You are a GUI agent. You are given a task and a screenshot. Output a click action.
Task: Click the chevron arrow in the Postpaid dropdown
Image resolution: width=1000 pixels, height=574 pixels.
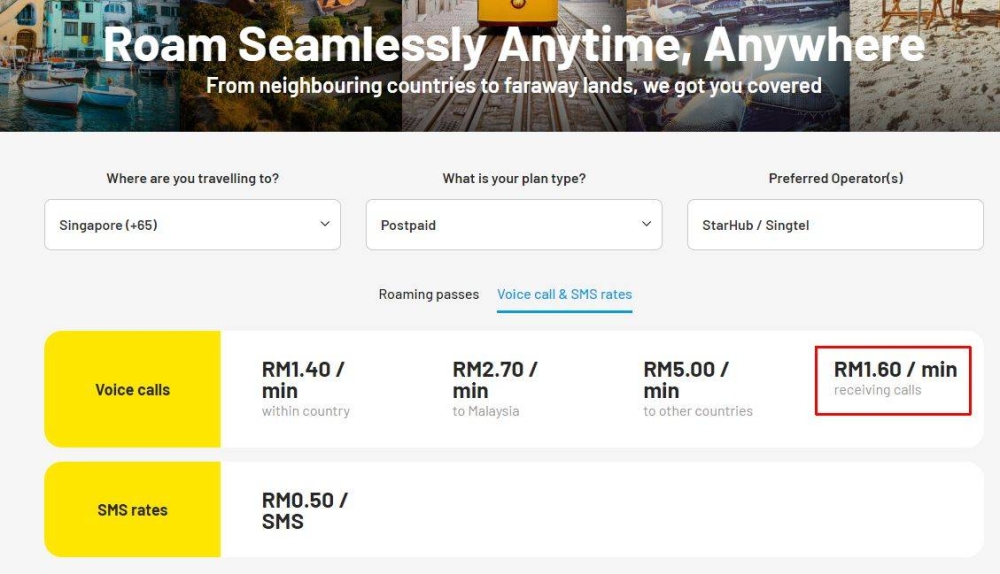coord(646,224)
